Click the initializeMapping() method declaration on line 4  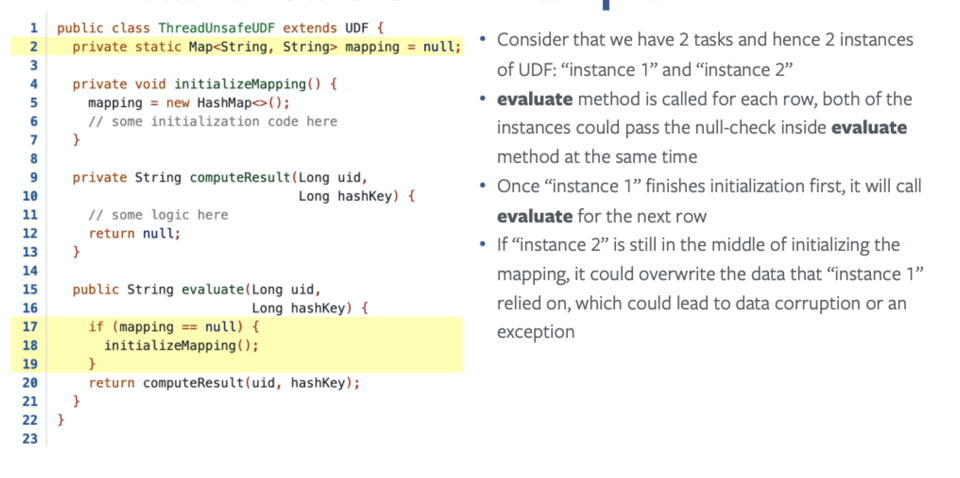(x=204, y=84)
